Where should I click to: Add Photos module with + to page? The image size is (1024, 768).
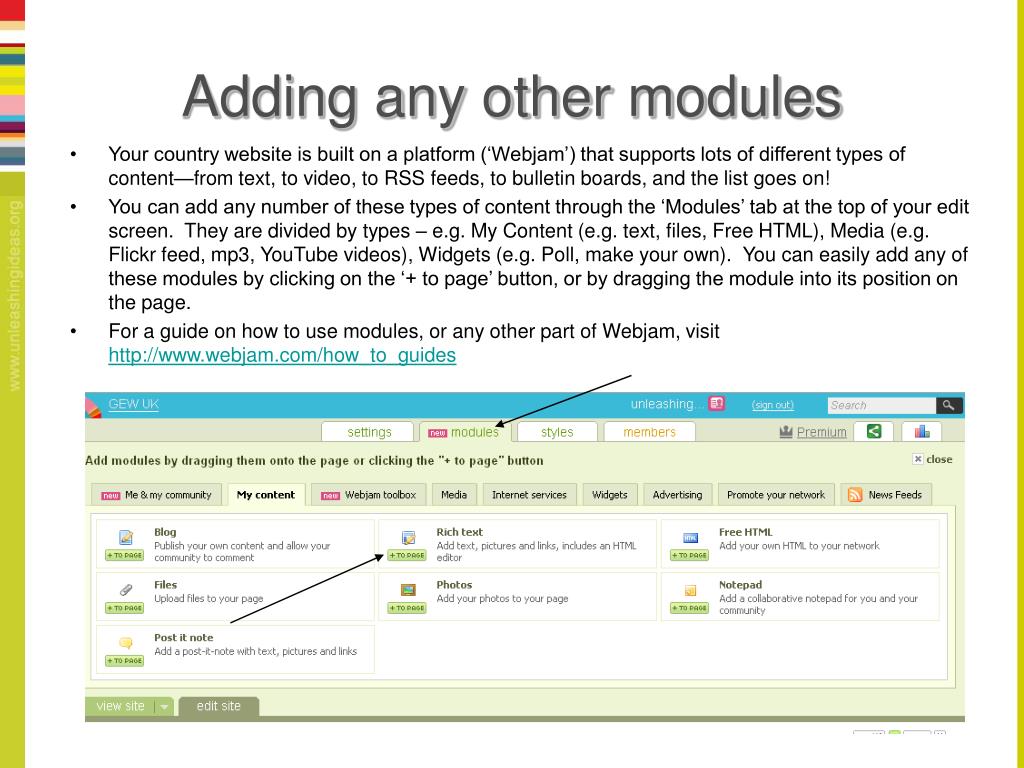[408, 608]
